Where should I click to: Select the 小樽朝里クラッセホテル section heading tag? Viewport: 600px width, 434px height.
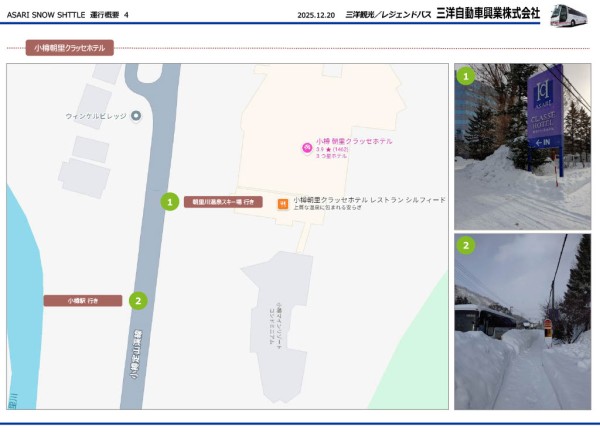click(x=68, y=47)
